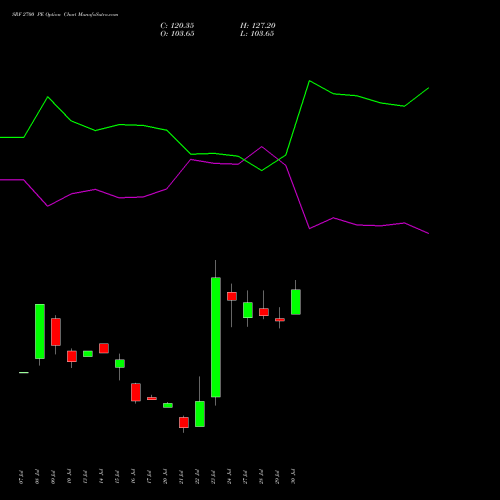Click the red candle for 24 Jul

point(232,296)
